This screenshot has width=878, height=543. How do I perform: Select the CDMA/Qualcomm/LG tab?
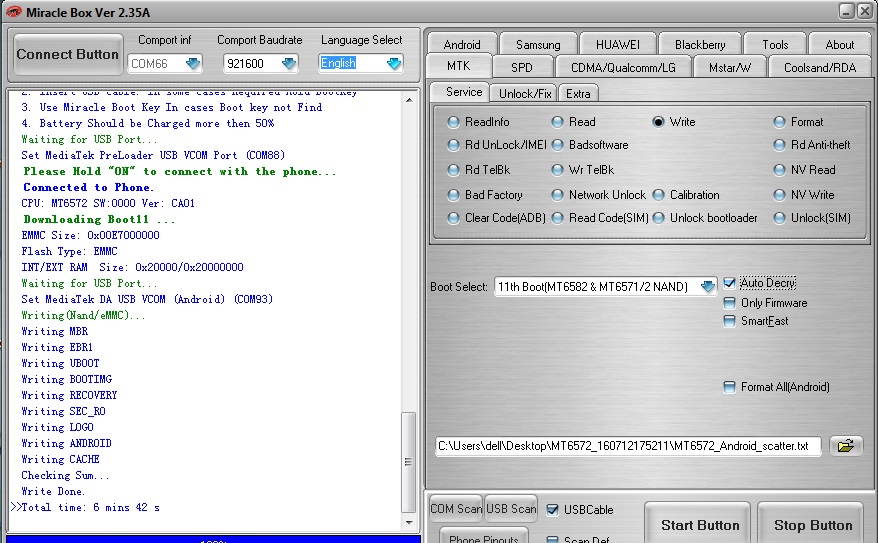pos(623,68)
